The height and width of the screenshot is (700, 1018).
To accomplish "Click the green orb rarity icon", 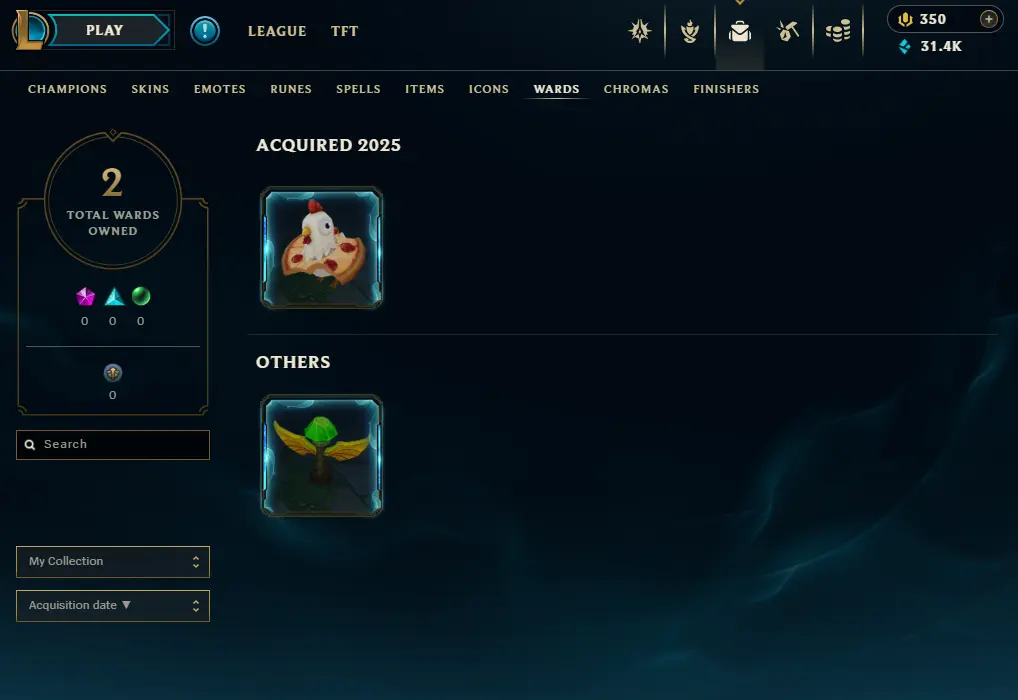I will (x=141, y=296).
